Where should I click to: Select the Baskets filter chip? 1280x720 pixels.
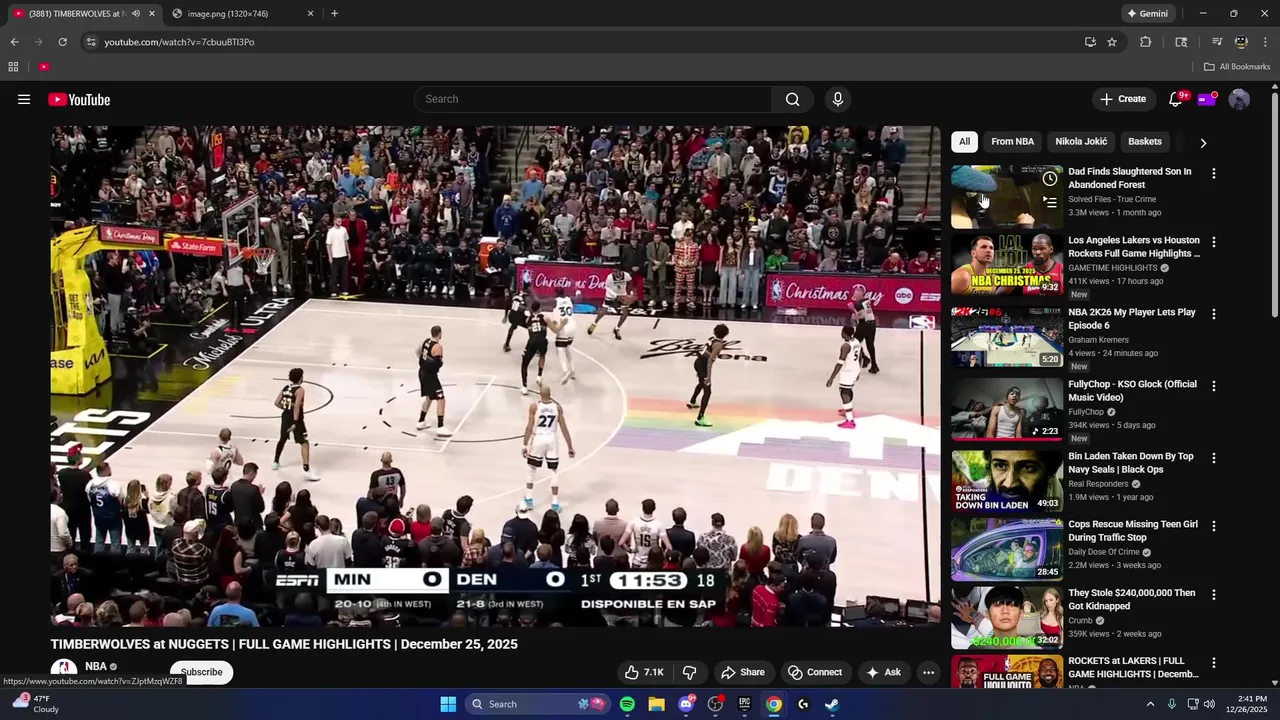pos(1145,142)
